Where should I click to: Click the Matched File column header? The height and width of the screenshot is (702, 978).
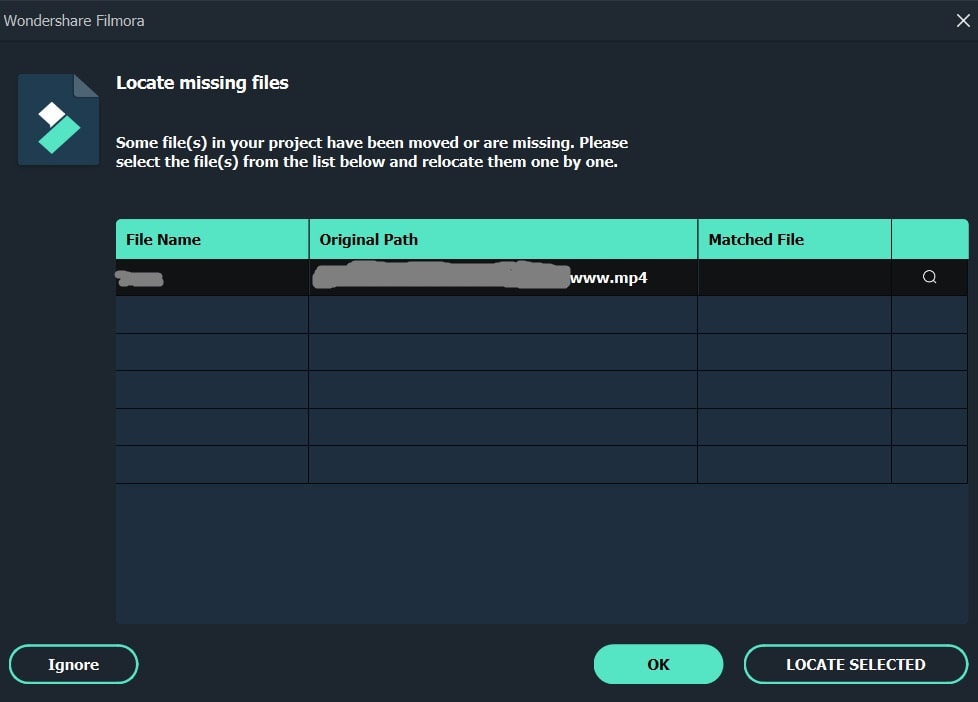(x=794, y=240)
